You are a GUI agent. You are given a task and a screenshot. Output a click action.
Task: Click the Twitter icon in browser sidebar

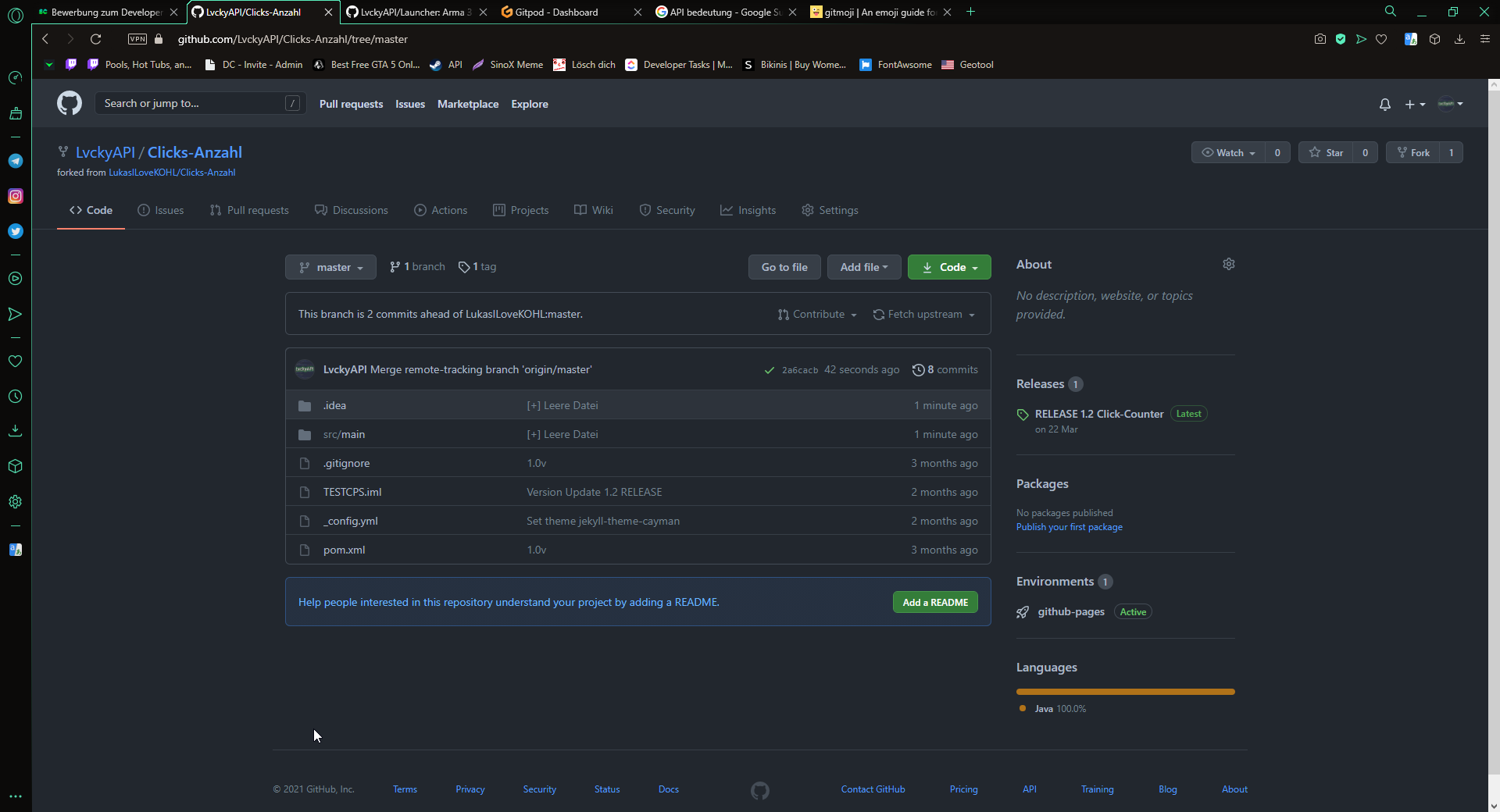point(15,231)
